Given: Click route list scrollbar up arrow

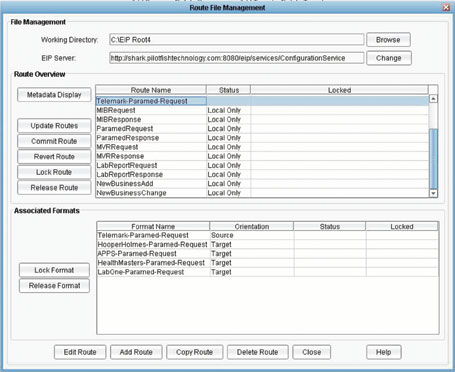Looking at the screenshot, I should [433, 99].
